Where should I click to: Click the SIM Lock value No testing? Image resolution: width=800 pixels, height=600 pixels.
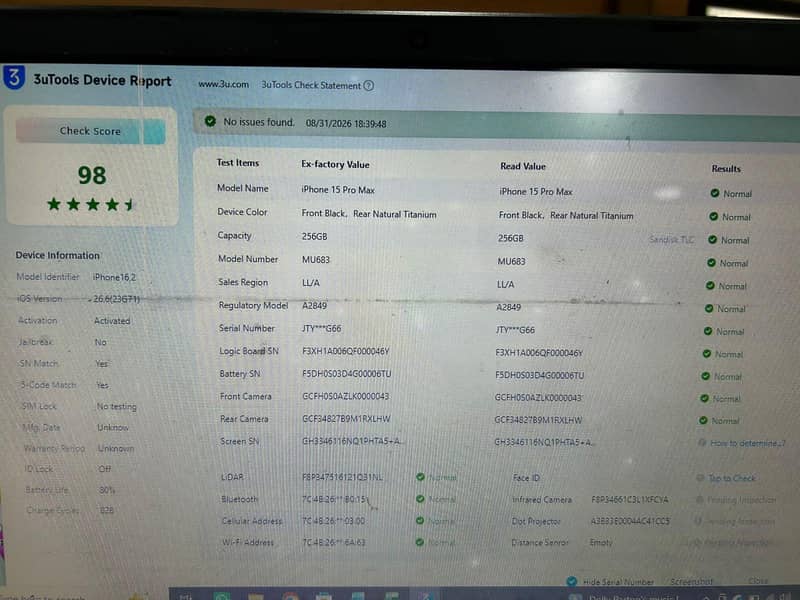[116, 407]
